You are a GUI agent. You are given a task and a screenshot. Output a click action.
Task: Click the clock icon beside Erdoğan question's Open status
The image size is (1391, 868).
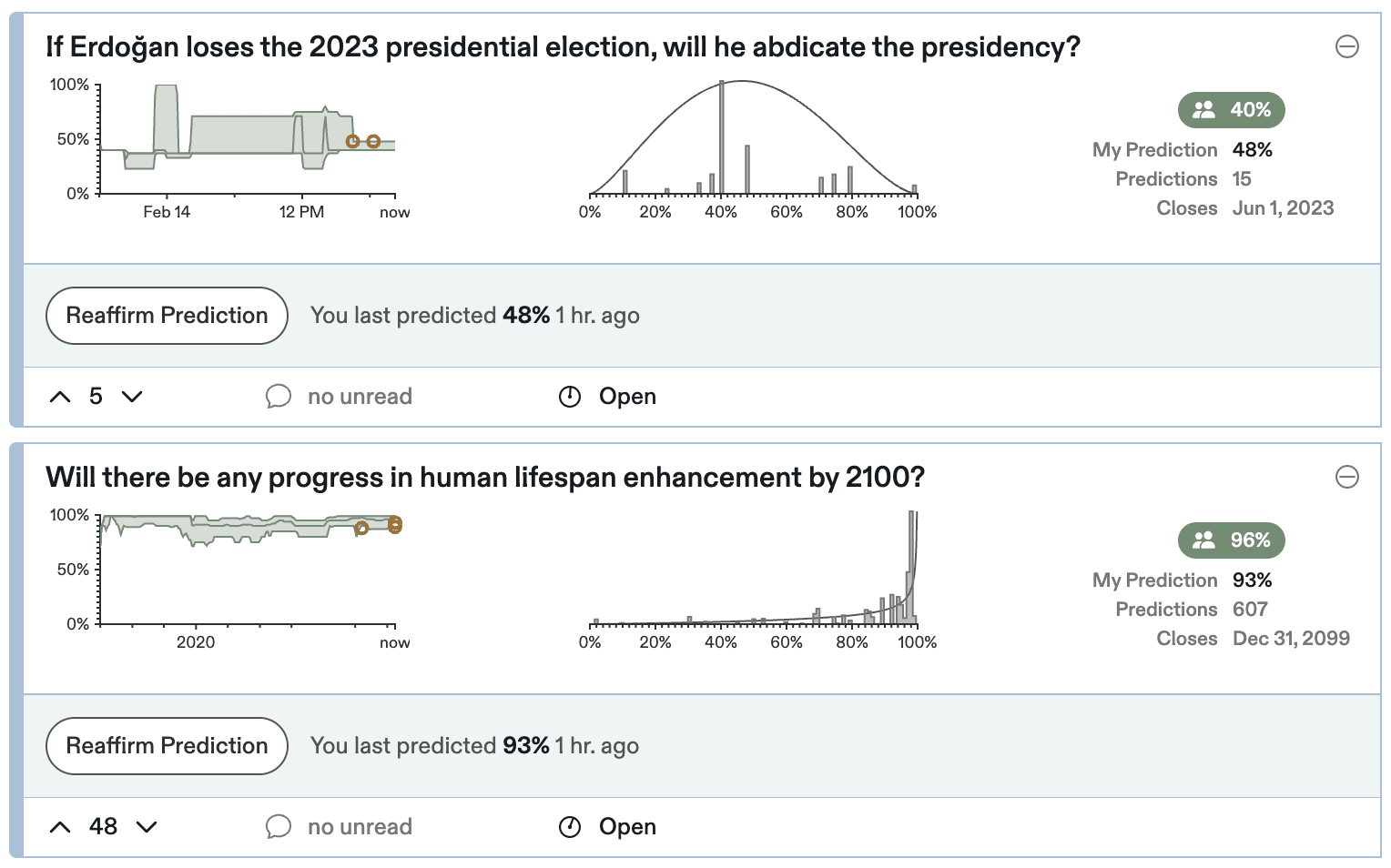(x=569, y=396)
